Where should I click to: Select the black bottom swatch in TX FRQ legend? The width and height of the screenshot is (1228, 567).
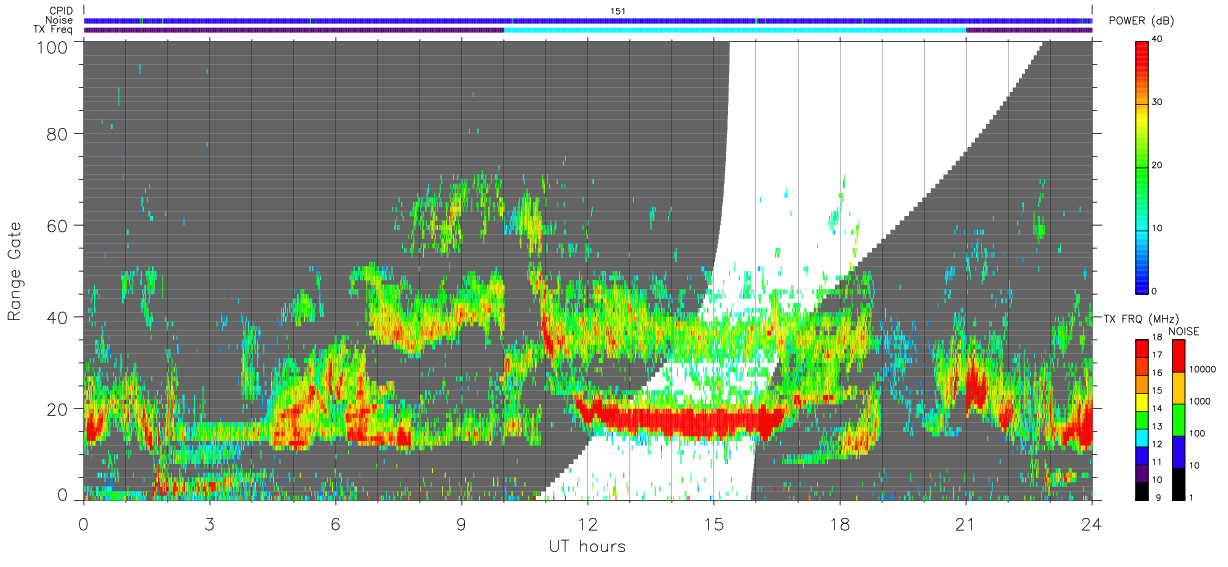(1142, 491)
